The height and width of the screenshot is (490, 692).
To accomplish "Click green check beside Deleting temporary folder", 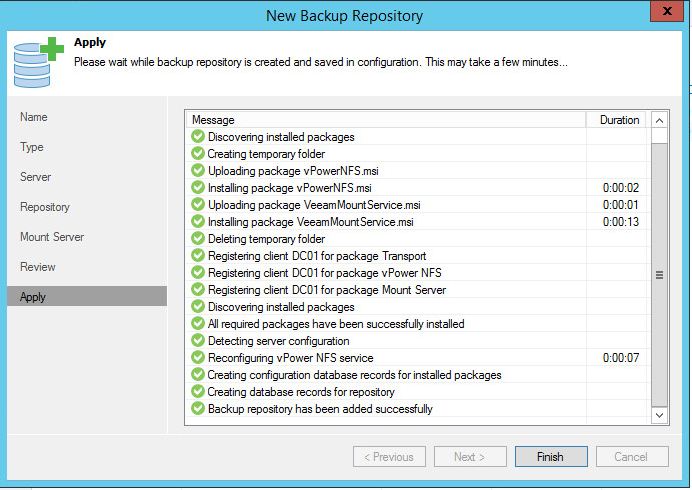I will coord(197,239).
